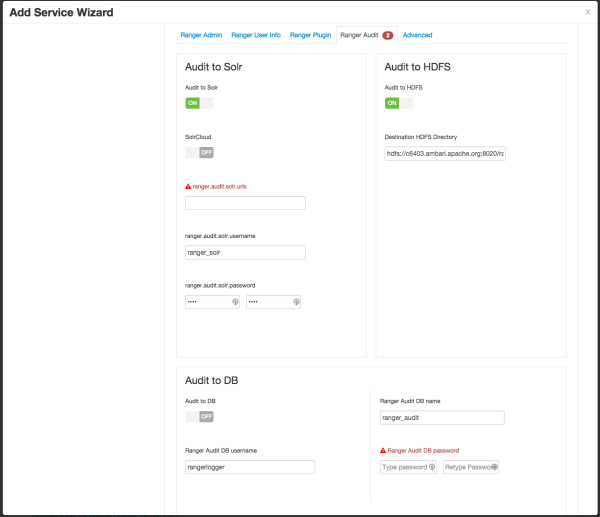This screenshot has width=600, height=517.
Task: Click the warning icon beside ranger.audit.solr.urls
Action: 188,186
